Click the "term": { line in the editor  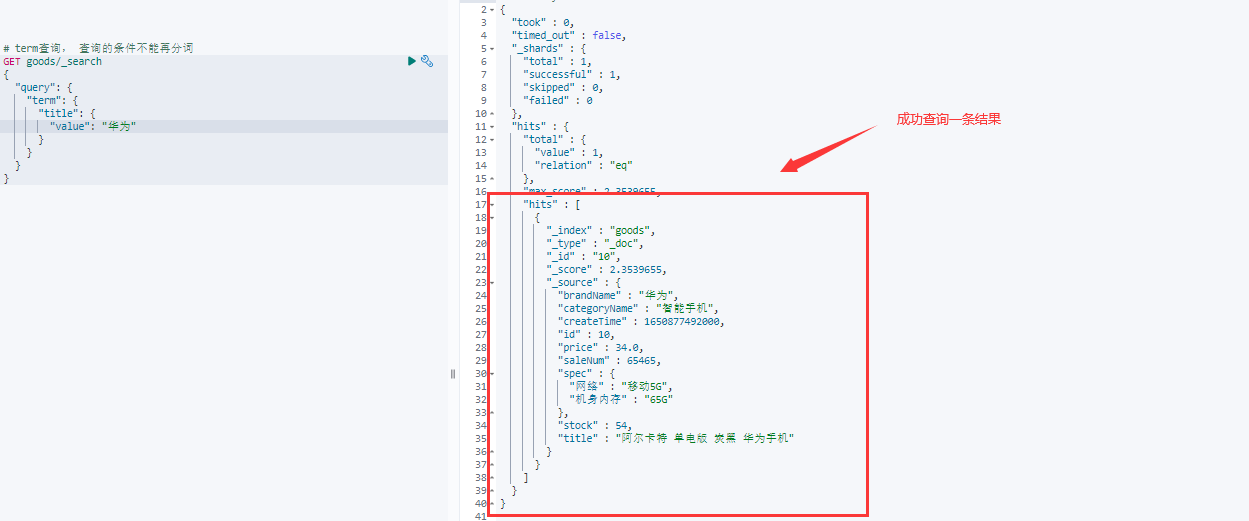53,100
